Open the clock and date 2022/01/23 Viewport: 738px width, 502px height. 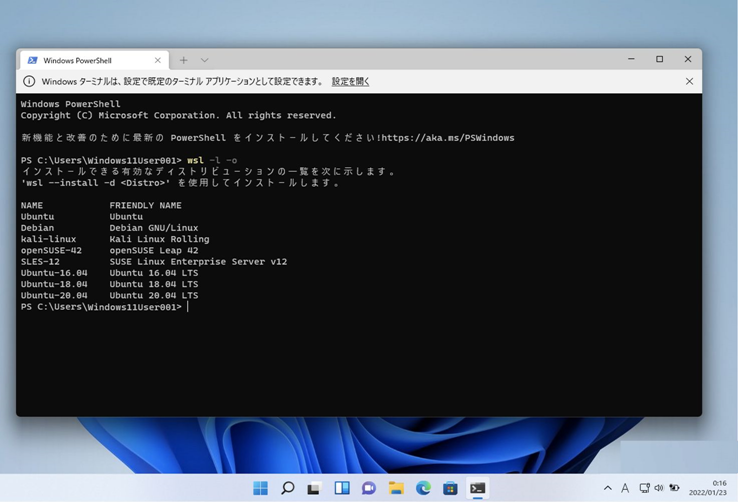click(x=707, y=488)
